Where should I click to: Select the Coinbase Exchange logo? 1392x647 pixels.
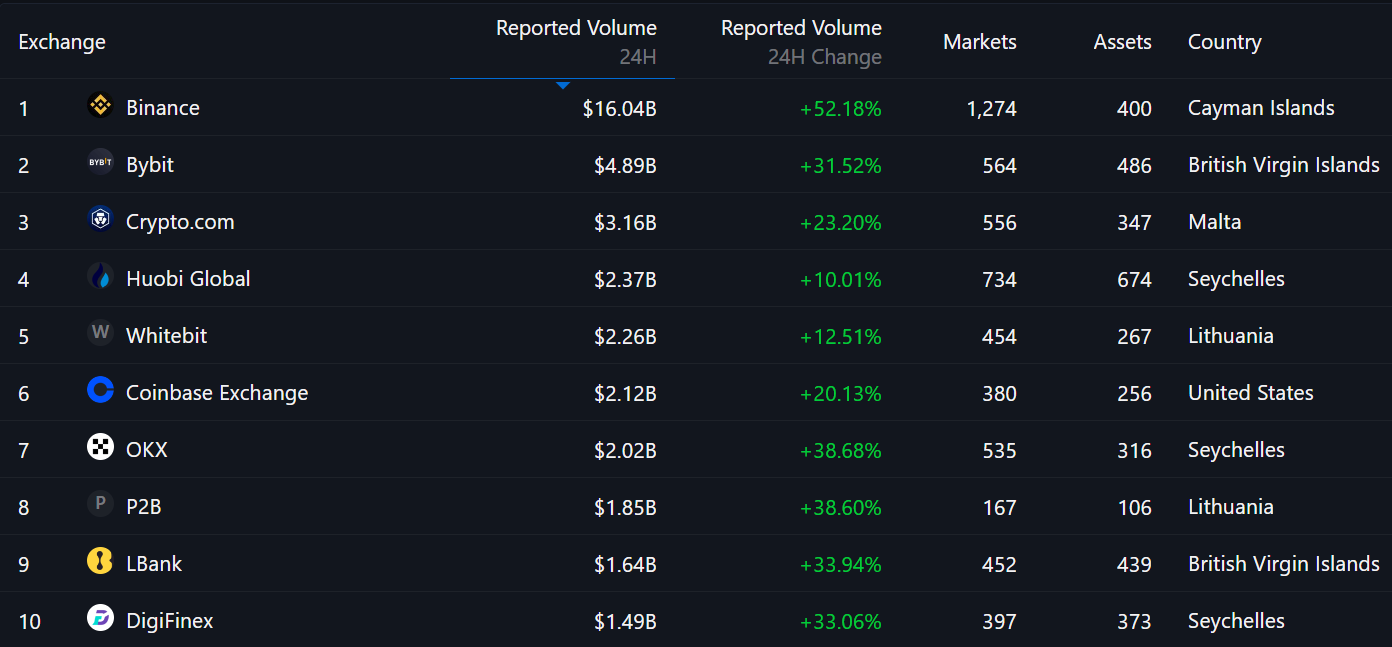click(x=100, y=392)
